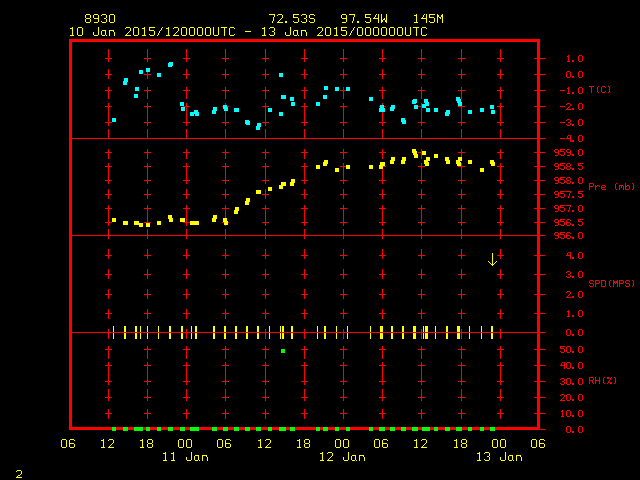
Task: Click the 00 hour label above 12 Jan
Action: click(342, 444)
